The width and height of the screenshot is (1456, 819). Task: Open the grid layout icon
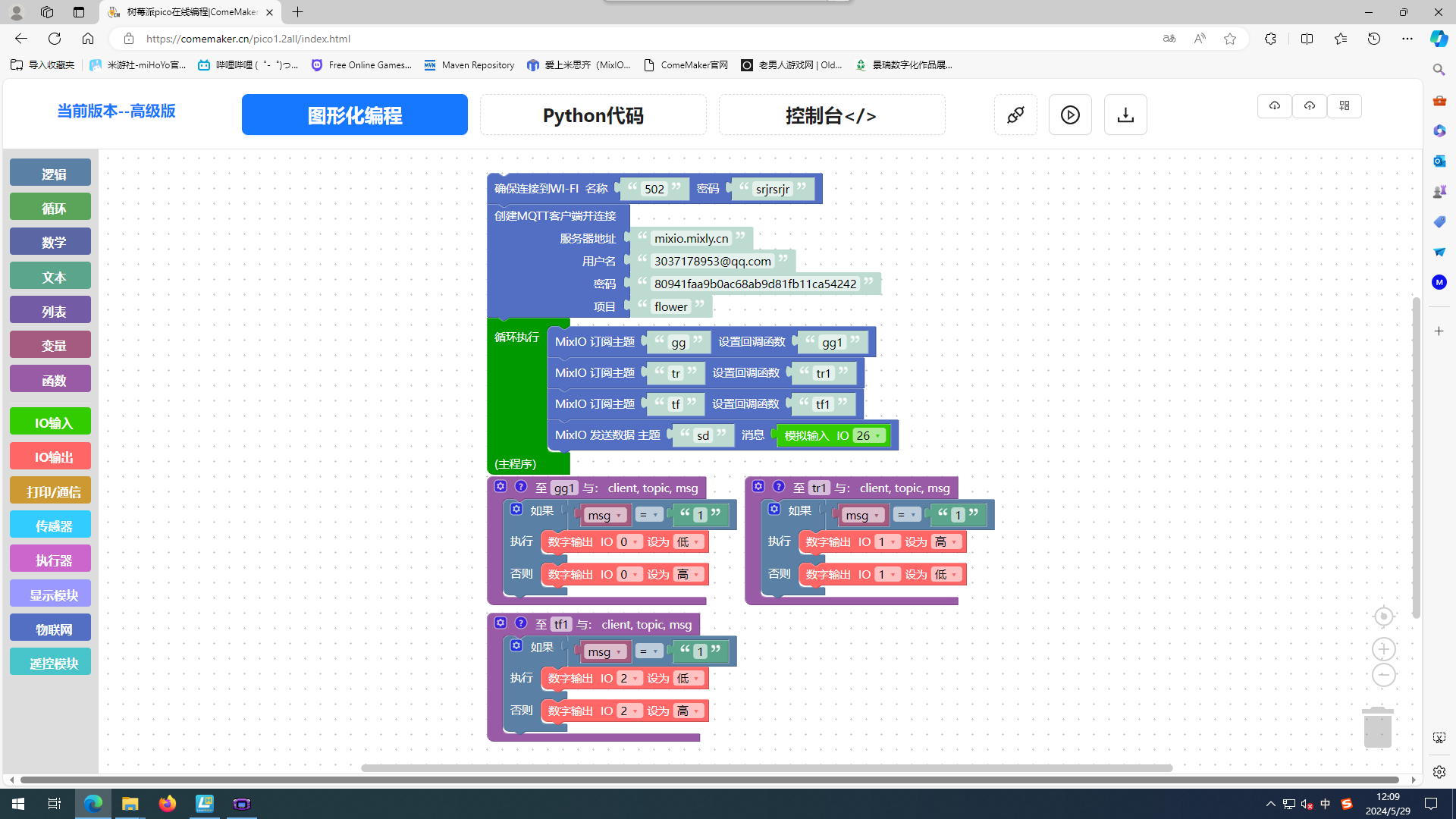[x=1345, y=106]
